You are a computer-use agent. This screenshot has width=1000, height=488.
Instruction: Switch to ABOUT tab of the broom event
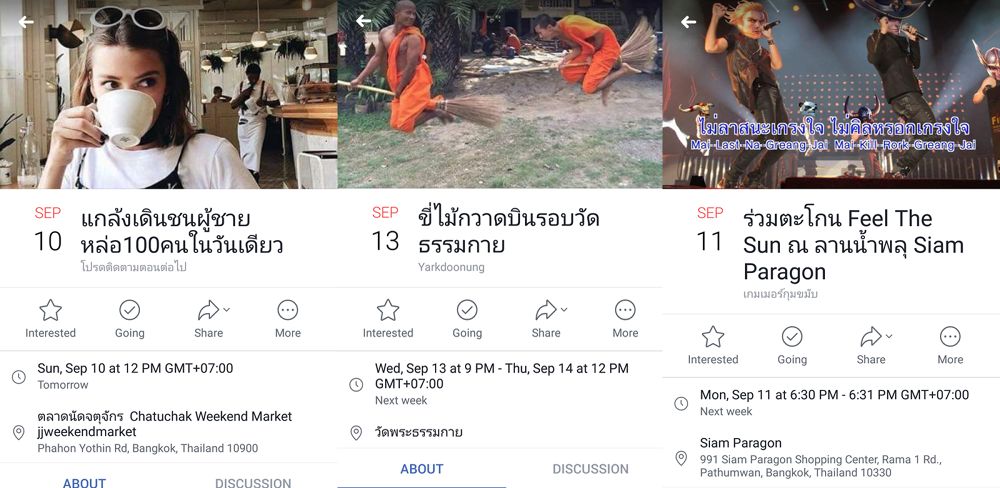pyautogui.click(x=422, y=469)
